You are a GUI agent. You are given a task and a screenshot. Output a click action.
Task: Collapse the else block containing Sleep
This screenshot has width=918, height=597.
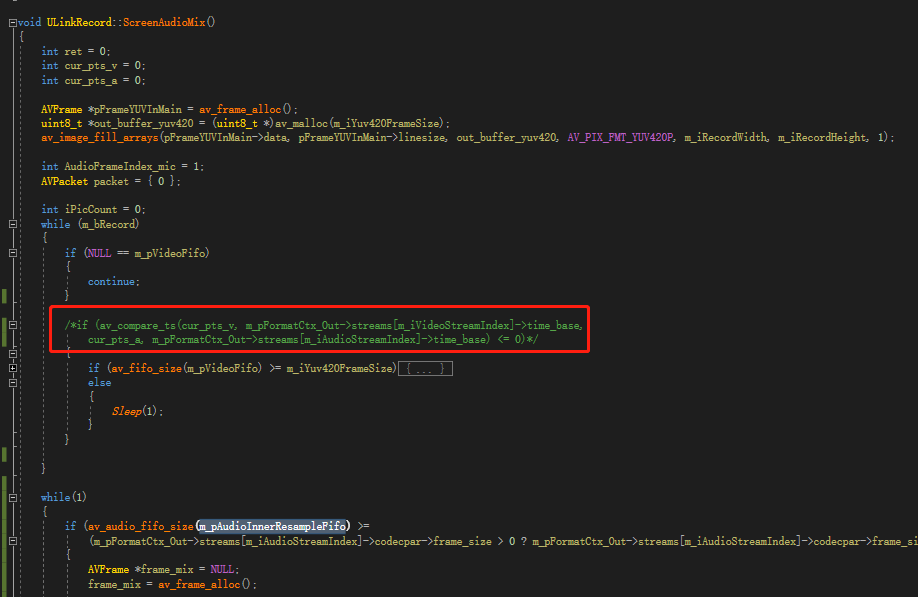[13, 383]
